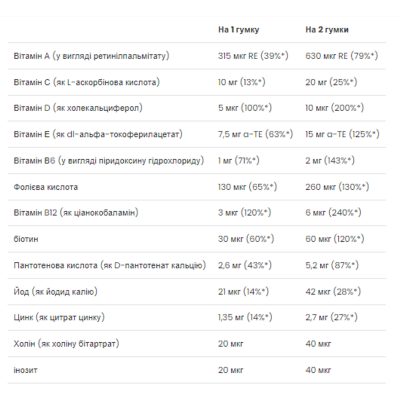400x400 pixels.
Task: Select the Вітамін C row label
Action: pyautogui.click(x=87, y=82)
